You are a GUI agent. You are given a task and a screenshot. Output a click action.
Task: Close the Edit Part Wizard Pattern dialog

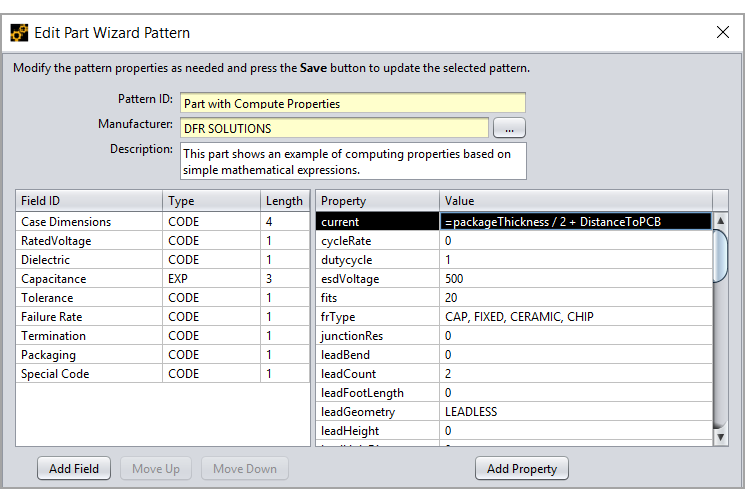click(x=722, y=32)
